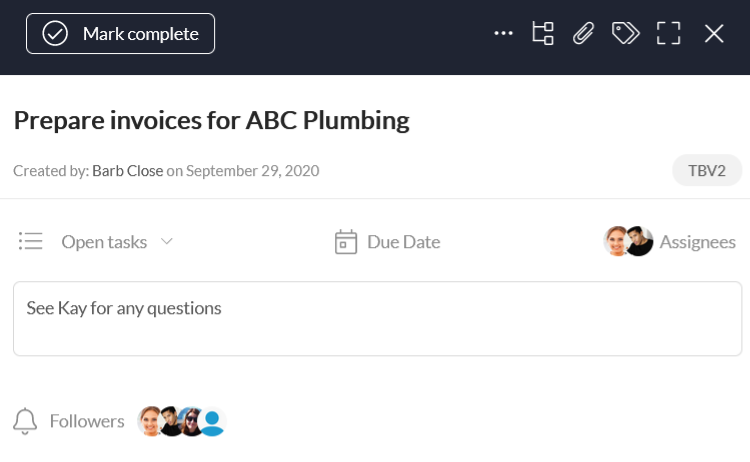Click the blue placeholder follower avatar
750x462 pixels.
tap(212, 422)
